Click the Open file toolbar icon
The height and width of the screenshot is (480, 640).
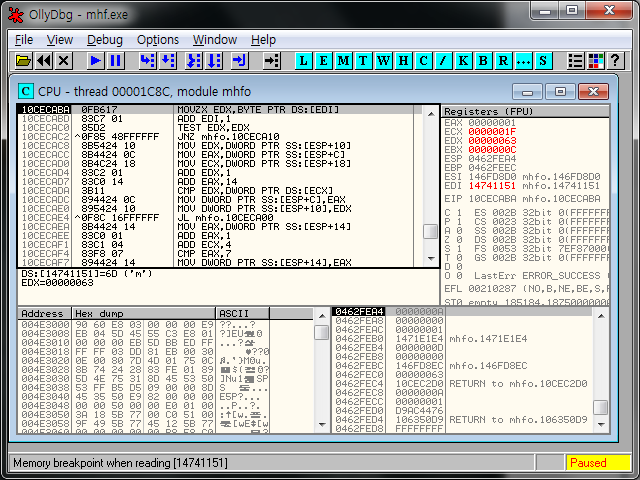pyautogui.click(x=24, y=61)
